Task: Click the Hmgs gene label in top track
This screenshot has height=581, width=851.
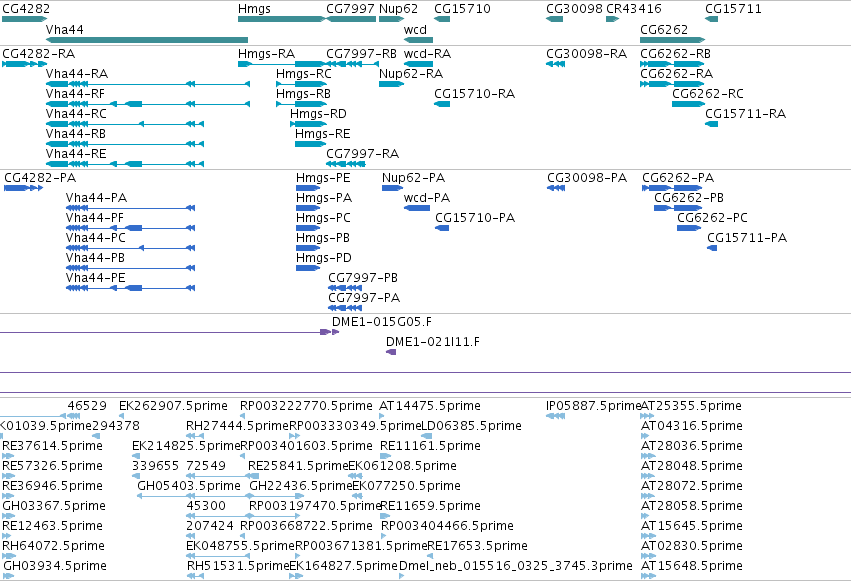Action: pos(254,9)
